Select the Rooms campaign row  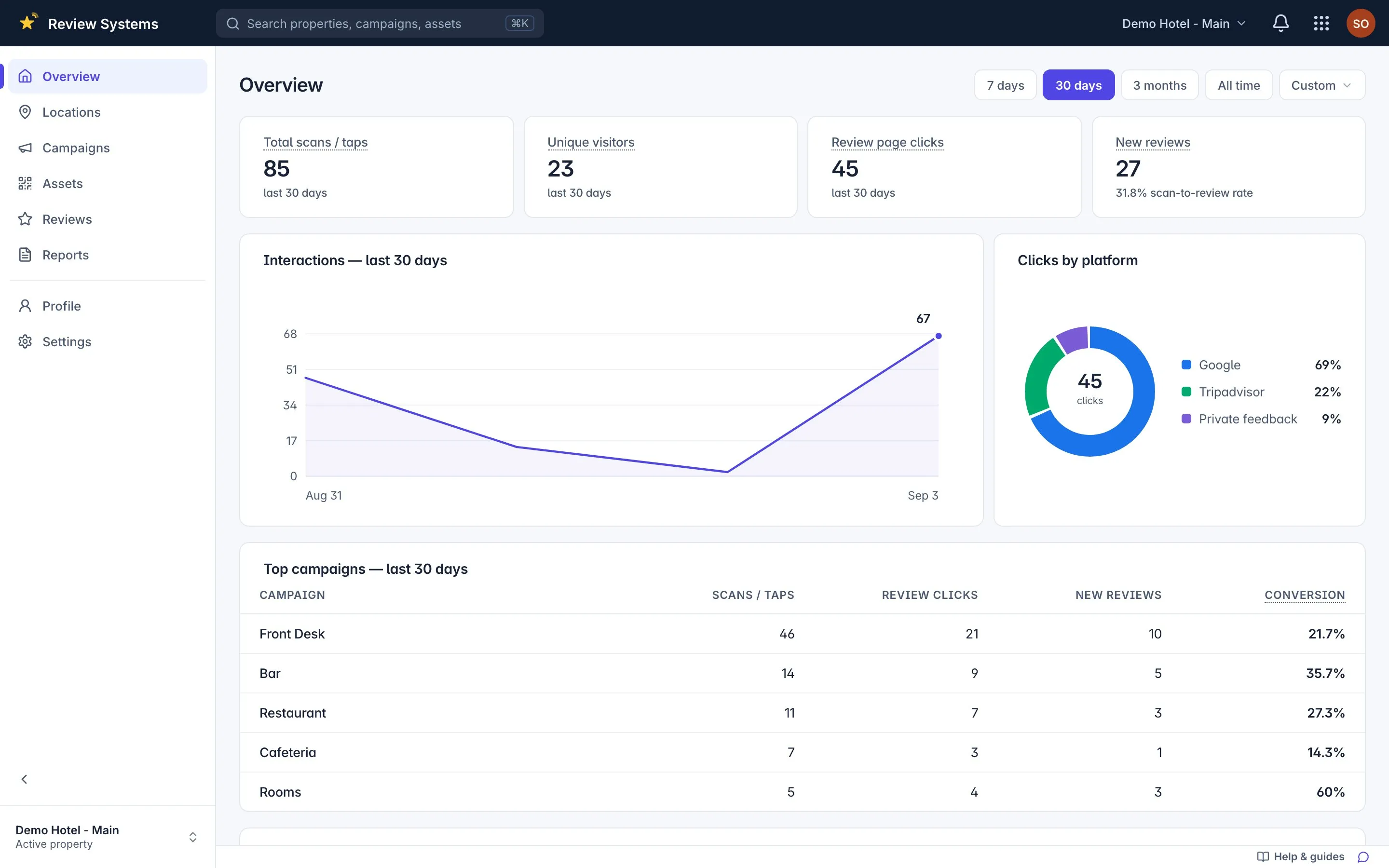[802, 792]
